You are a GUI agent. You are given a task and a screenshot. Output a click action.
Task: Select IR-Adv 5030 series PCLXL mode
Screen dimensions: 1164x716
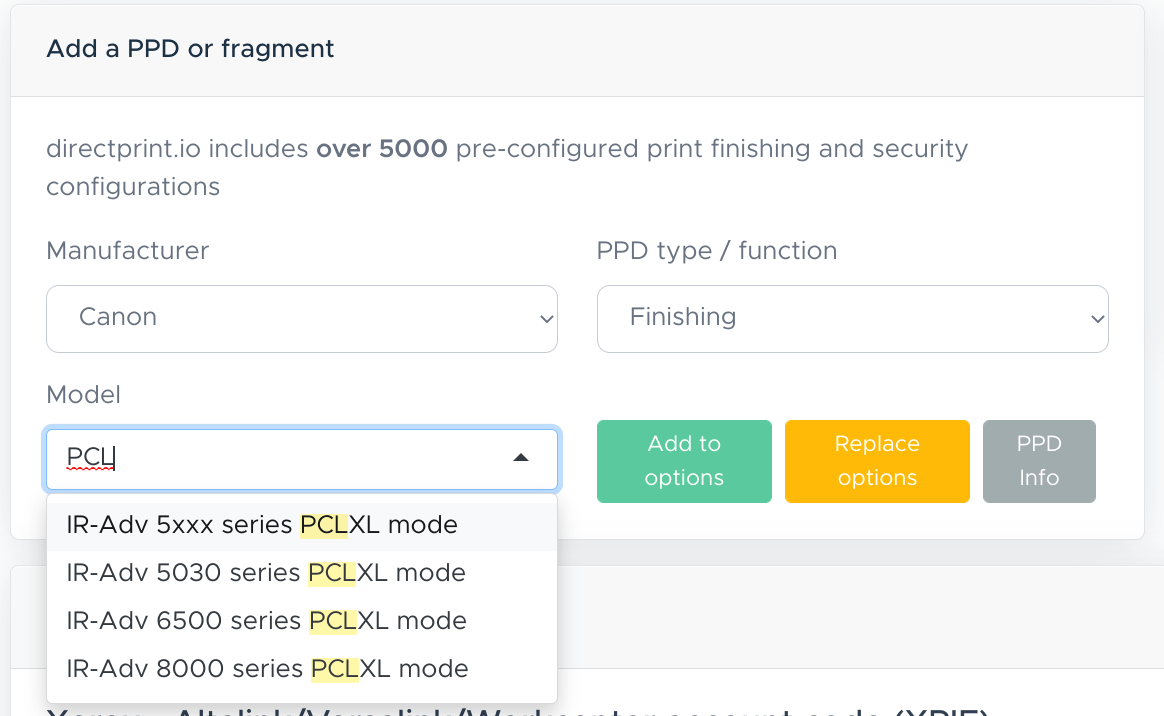pyautogui.click(x=265, y=572)
